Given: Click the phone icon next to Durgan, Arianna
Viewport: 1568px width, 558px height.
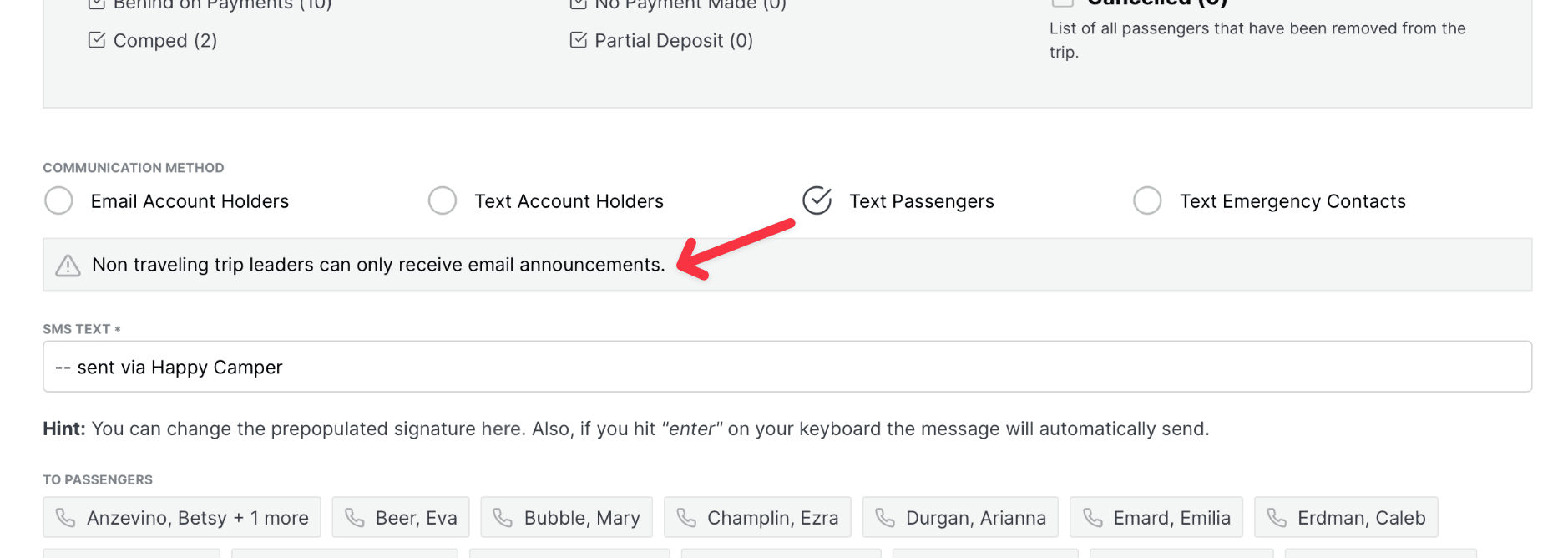Looking at the screenshot, I should tap(883, 517).
